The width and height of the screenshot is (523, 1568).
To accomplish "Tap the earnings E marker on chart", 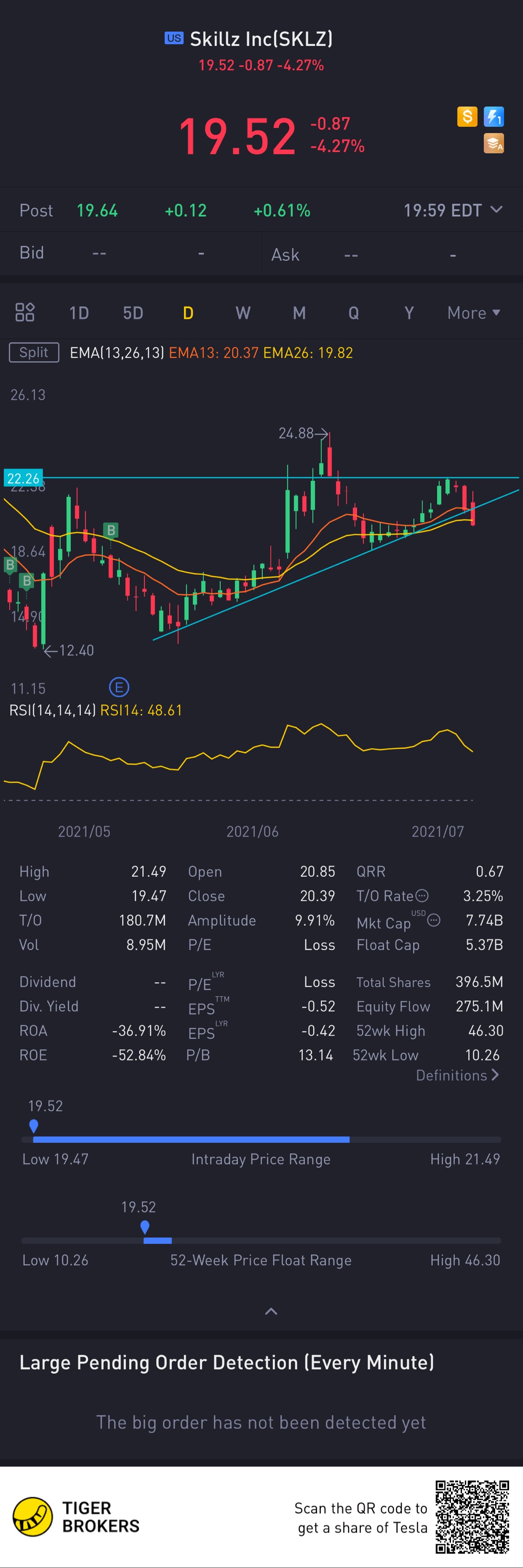I will coord(119,688).
